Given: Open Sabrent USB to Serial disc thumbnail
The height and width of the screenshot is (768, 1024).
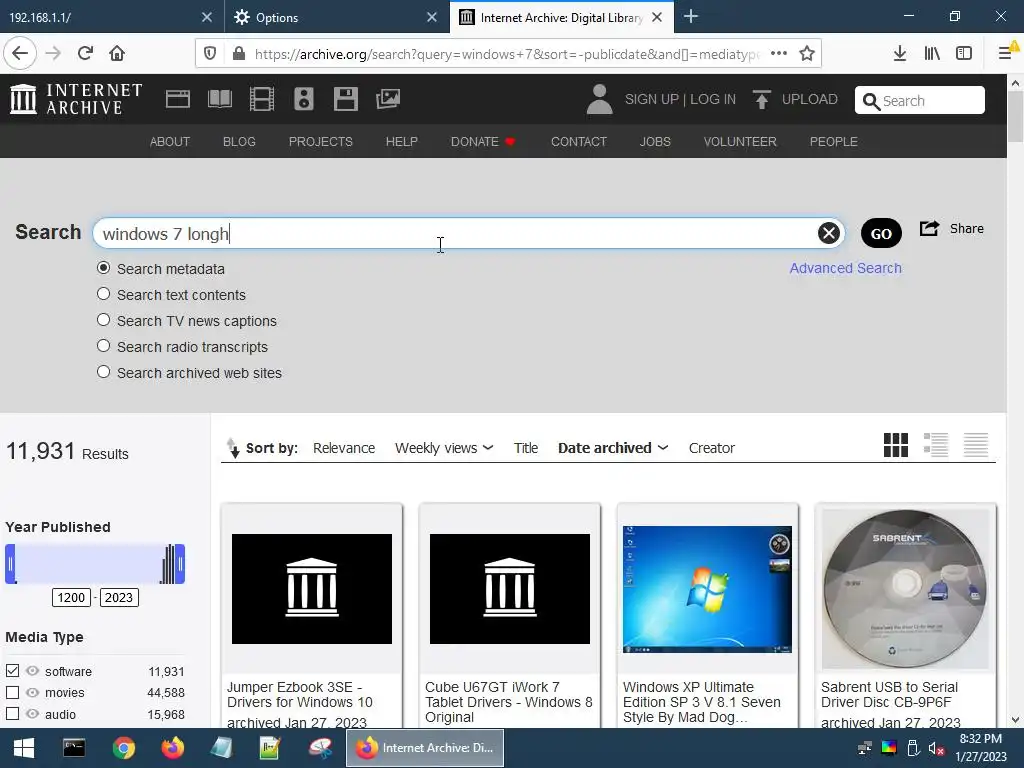Looking at the screenshot, I should (x=905, y=589).
